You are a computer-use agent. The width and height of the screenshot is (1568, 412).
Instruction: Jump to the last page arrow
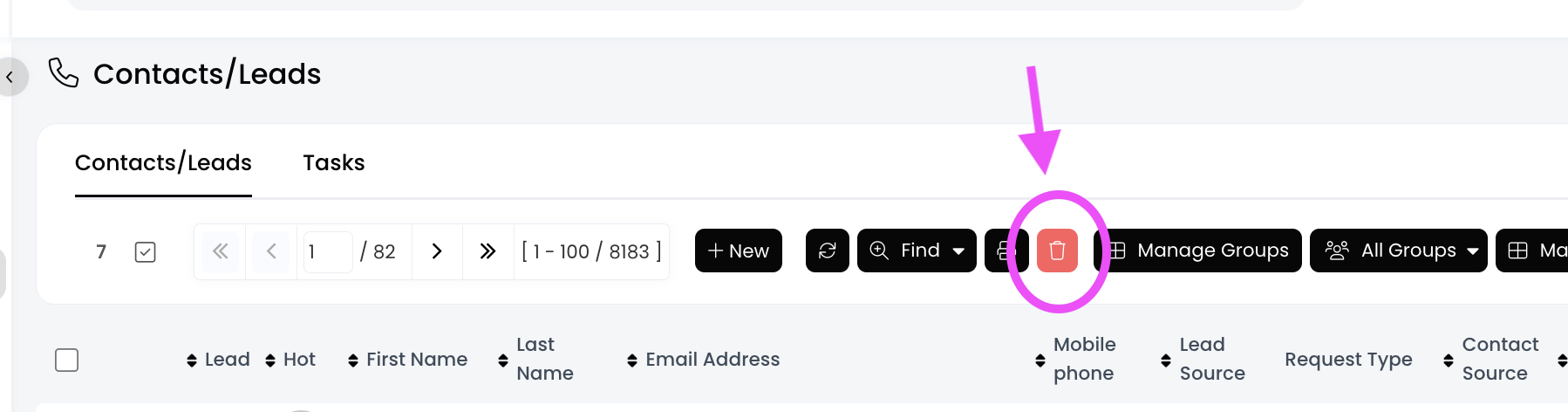487,251
